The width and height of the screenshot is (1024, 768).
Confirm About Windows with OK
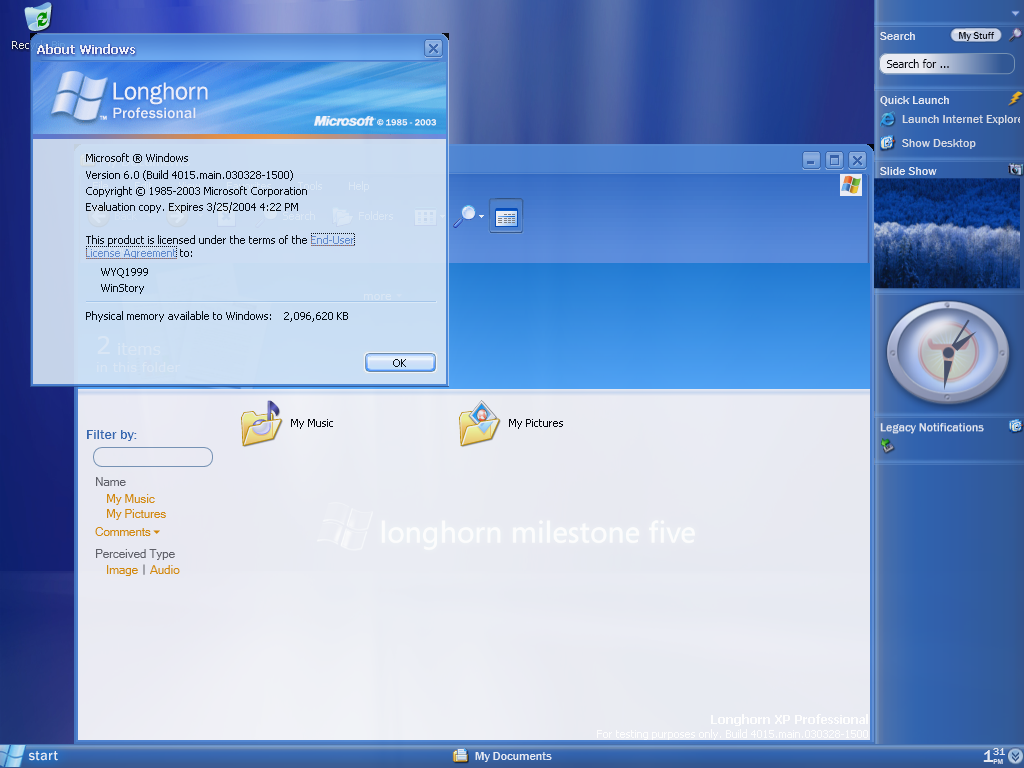pyautogui.click(x=400, y=363)
